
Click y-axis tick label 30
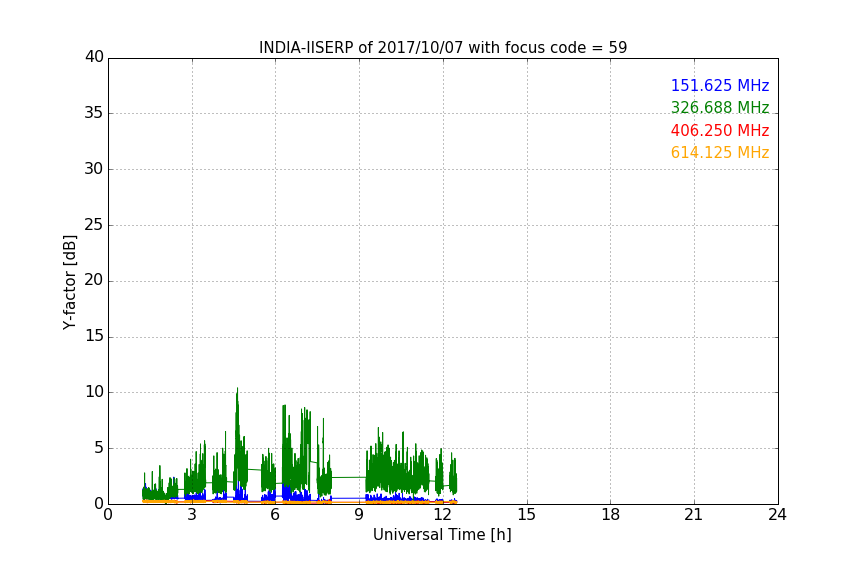[x=94, y=169]
